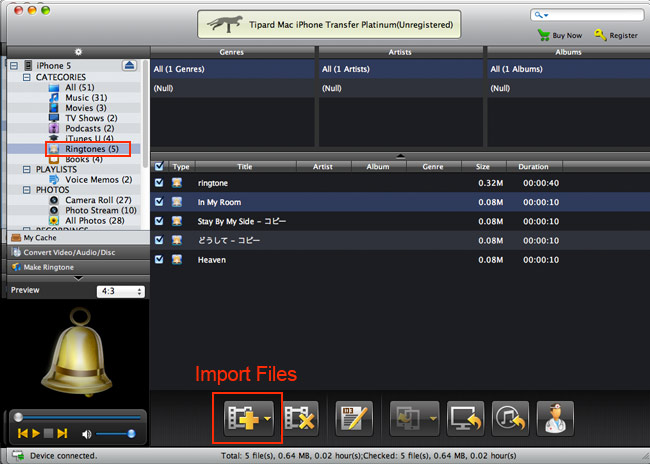650x464 pixels.
Task: Collapse the PHOTOS tree section
Action: point(27,190)
